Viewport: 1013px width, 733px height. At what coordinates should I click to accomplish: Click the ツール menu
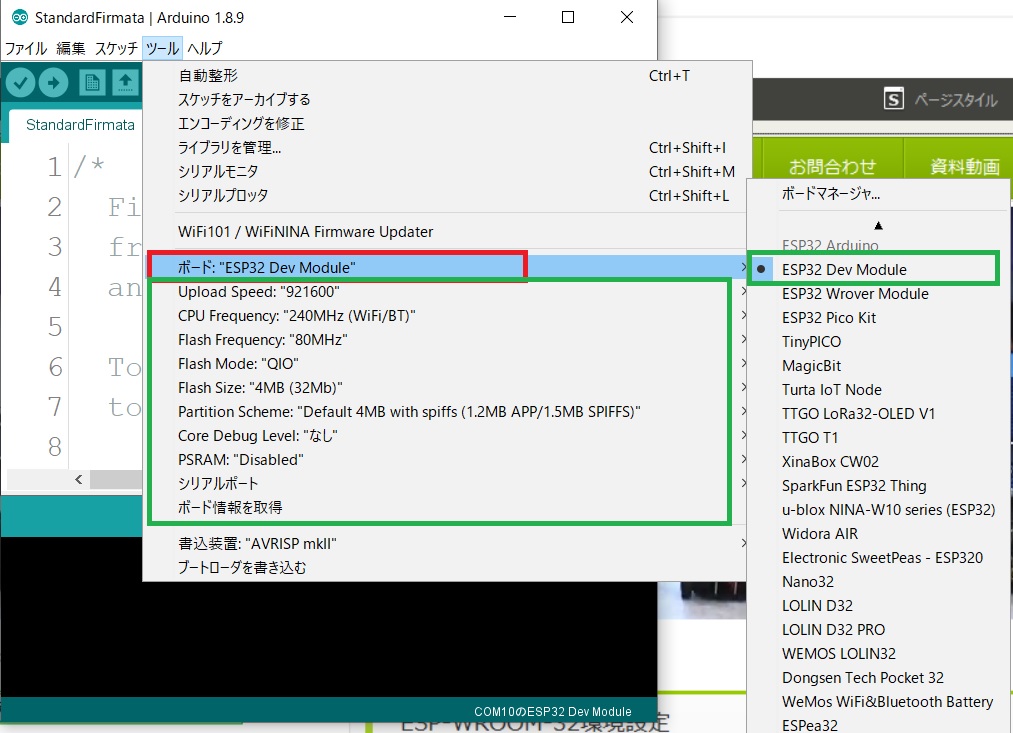pos(162,48)
